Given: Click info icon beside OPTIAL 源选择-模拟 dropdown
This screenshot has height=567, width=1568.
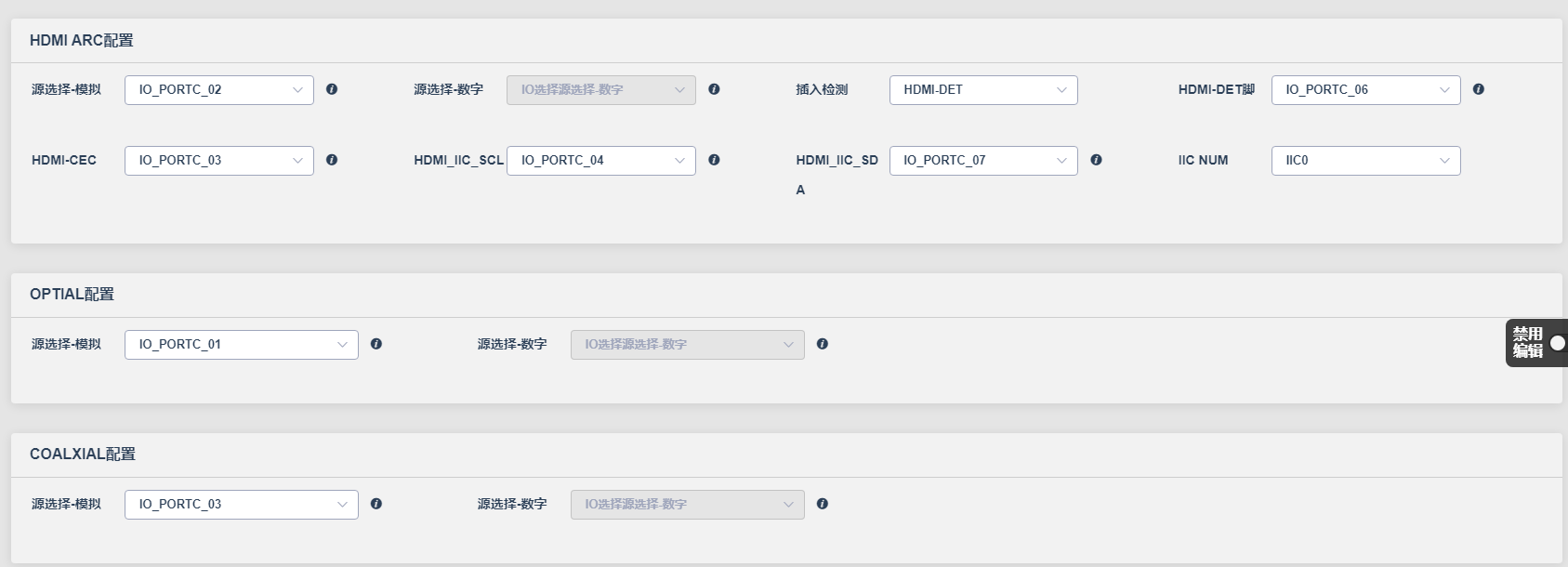Looking at the screenshot, I should click(x=376, y=344).
